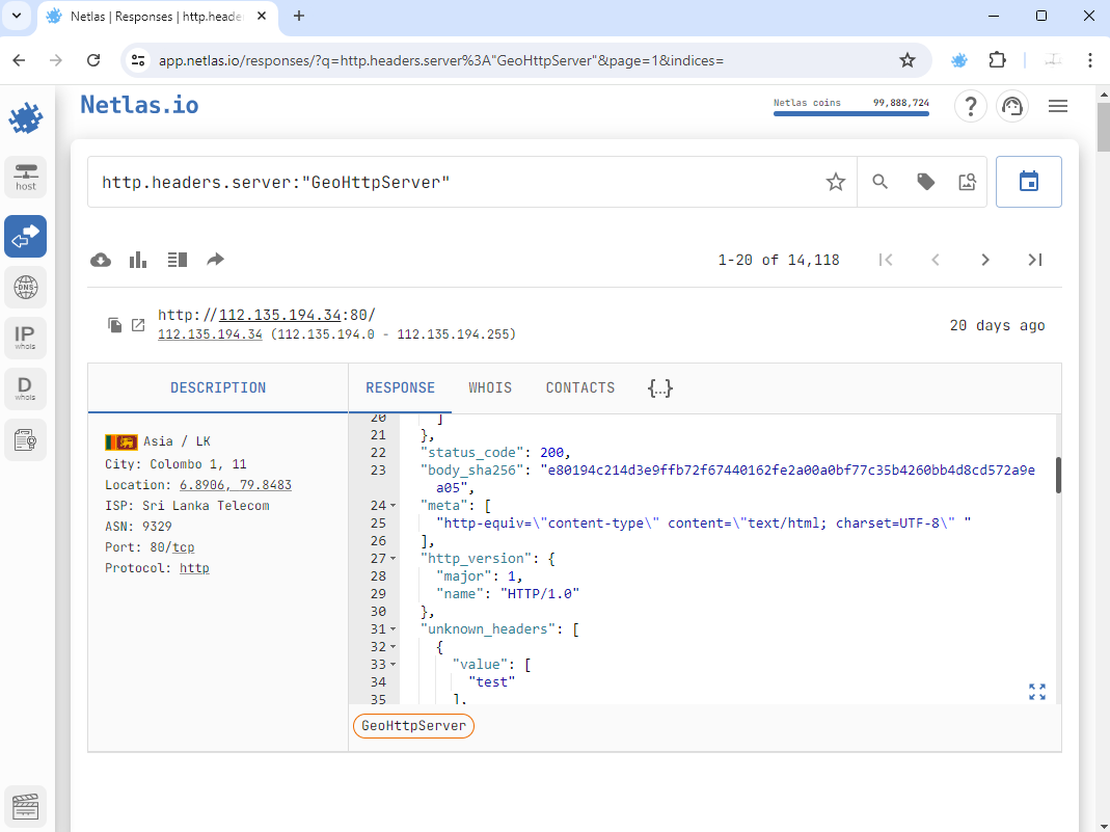
Task: Click the GeoHttpServer tag button
Action: [413, 726]
